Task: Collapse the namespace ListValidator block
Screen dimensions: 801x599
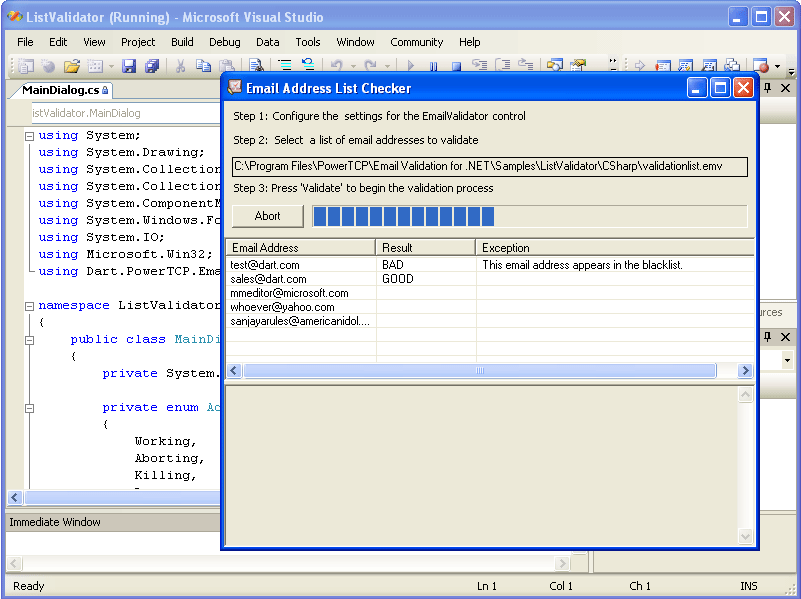Action: 30,306
